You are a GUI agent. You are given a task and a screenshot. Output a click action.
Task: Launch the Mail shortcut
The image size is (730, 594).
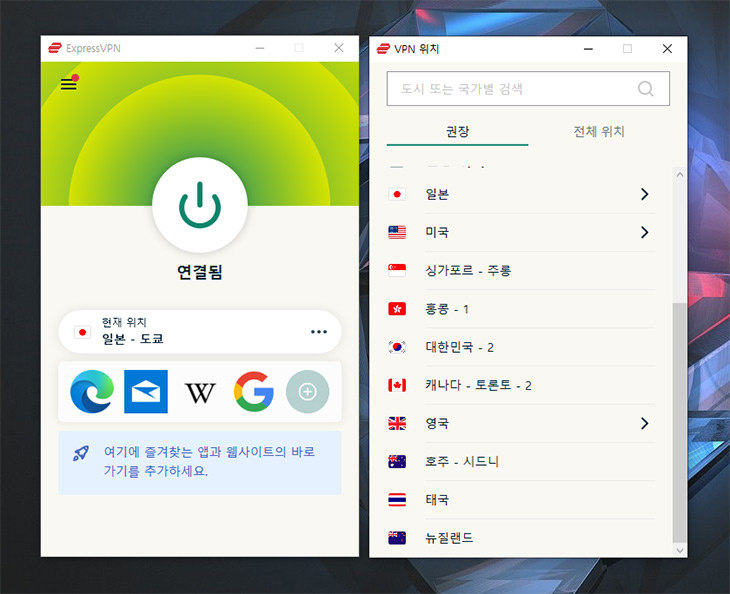[x=146, y=392]
